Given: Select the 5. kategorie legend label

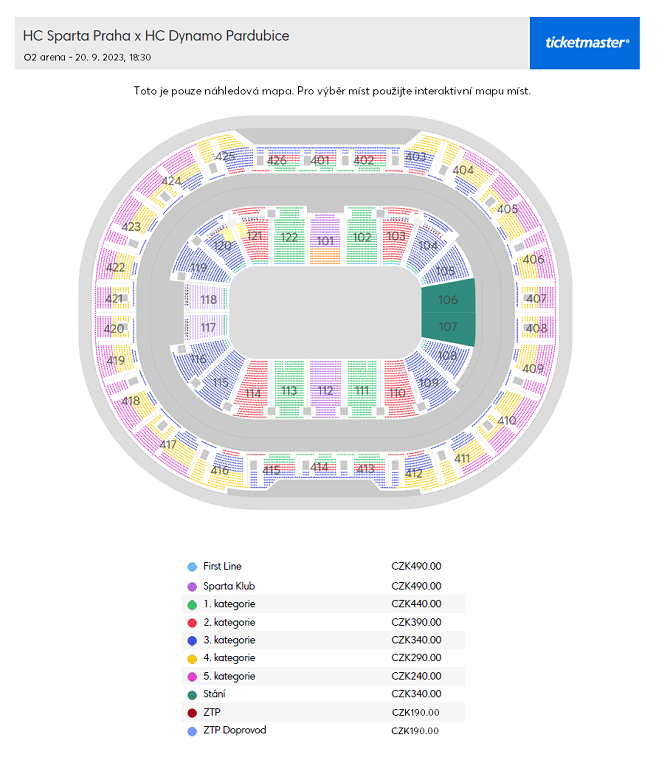Looking at the screenshot, I should [229, 676].
